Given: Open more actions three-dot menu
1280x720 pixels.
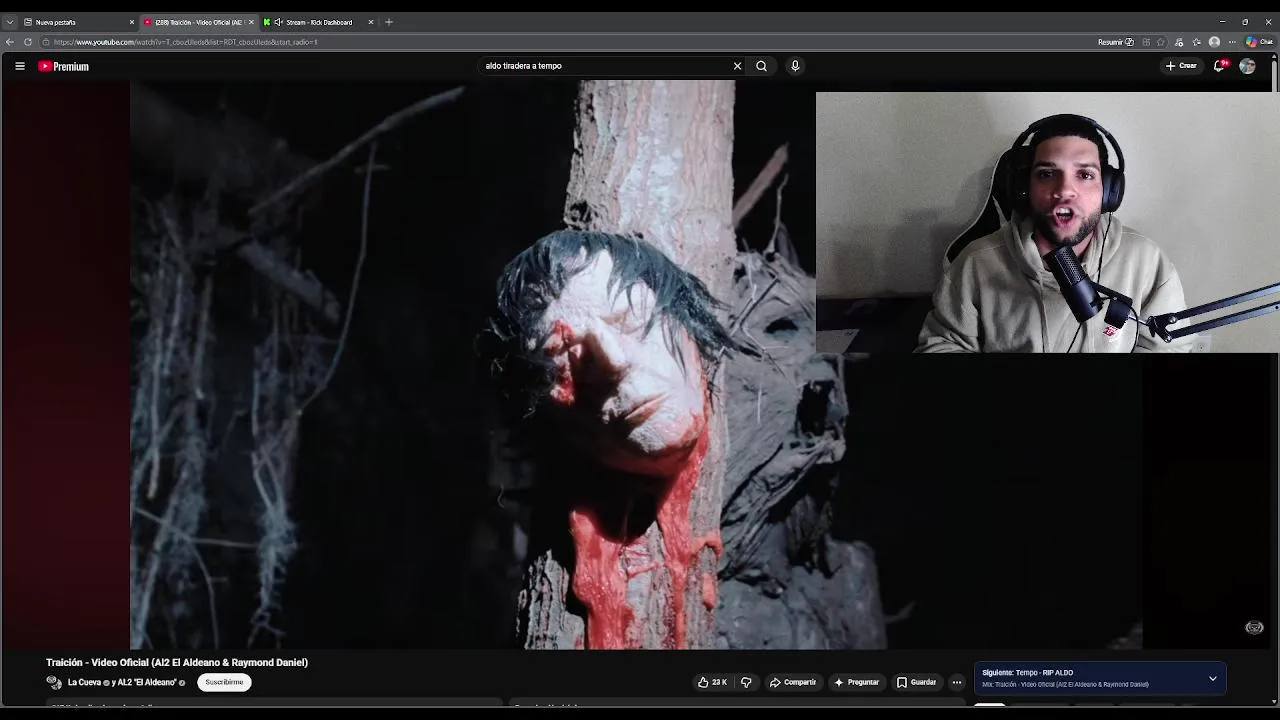Looking at the screenshot, I should 957,682.
